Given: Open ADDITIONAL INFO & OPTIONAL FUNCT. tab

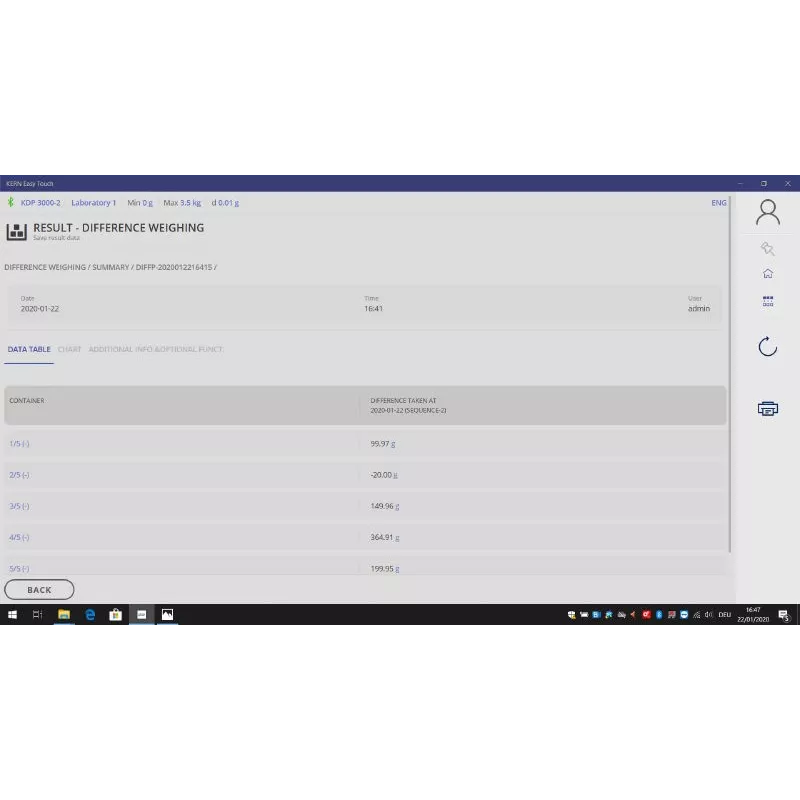Looking at the screenshot, I should [155, 349].
